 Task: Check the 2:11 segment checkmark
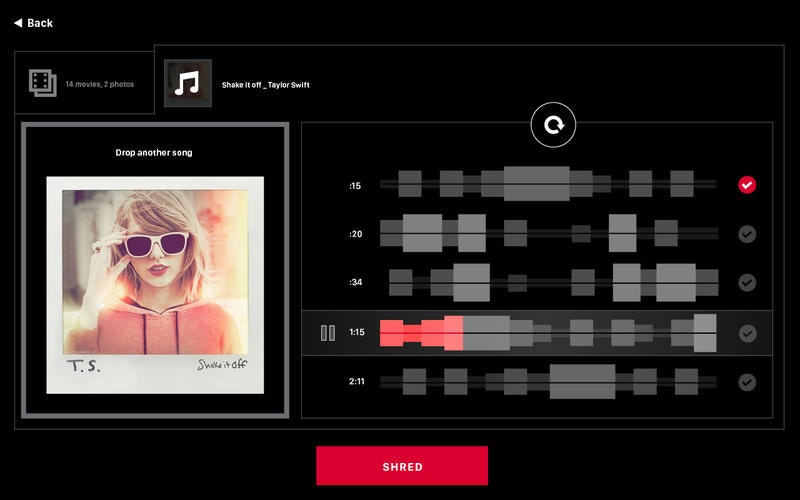pos(747,382)
